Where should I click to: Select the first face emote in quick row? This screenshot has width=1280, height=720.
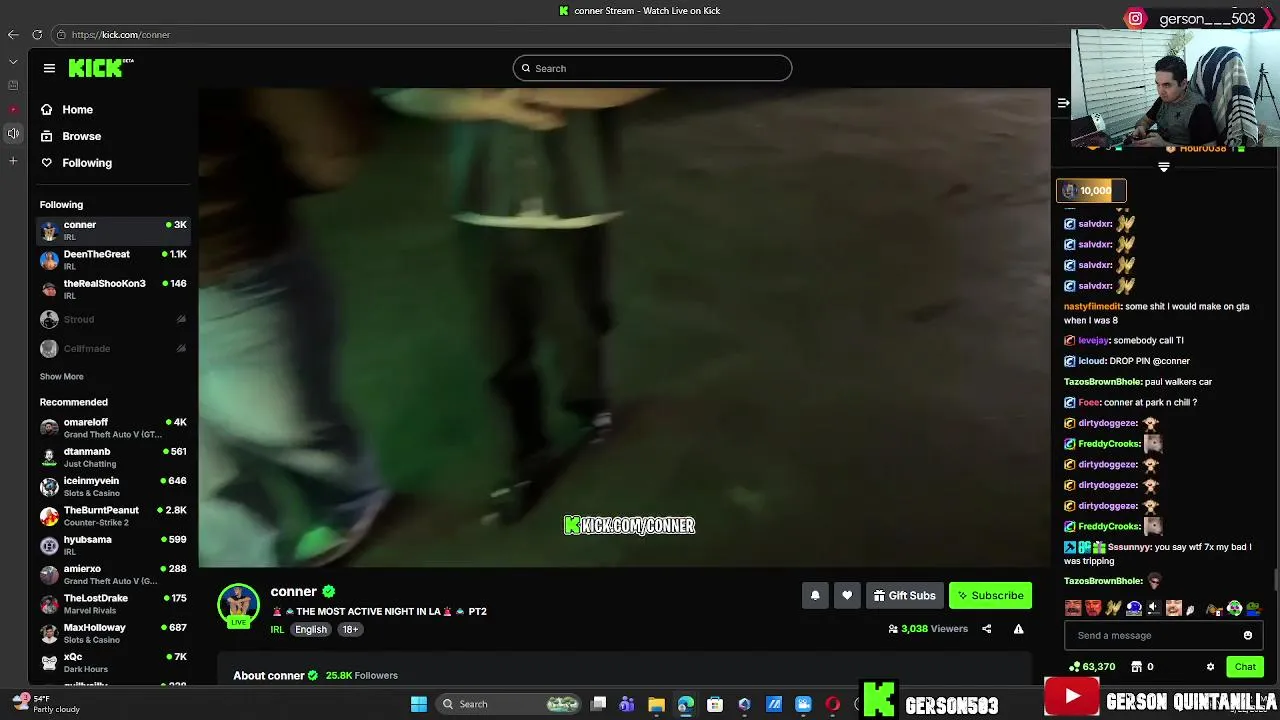1073,608
